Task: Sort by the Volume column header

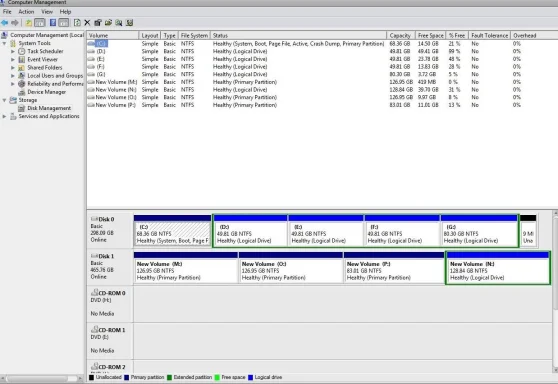Action: (x=113, y=36)
